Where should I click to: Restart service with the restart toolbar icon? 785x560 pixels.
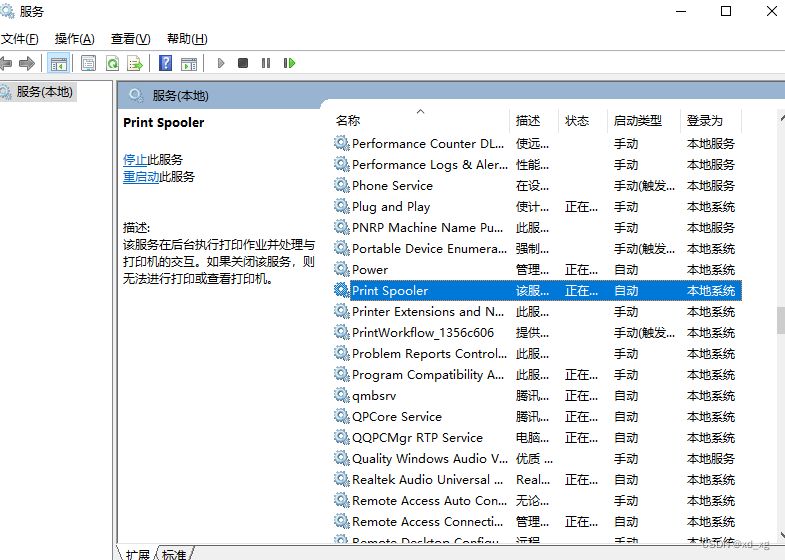(x=289, y=63)
